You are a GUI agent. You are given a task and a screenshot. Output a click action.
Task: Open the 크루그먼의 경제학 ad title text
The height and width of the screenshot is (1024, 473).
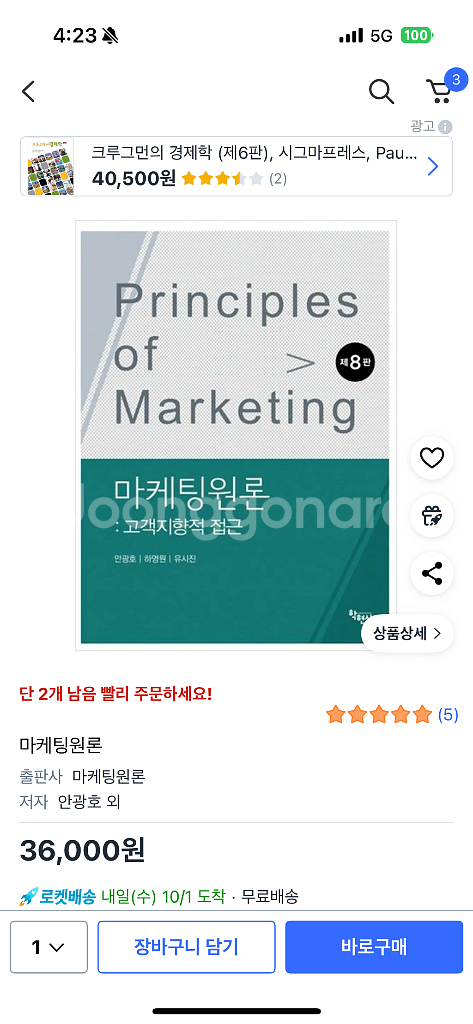click(254, 155)
